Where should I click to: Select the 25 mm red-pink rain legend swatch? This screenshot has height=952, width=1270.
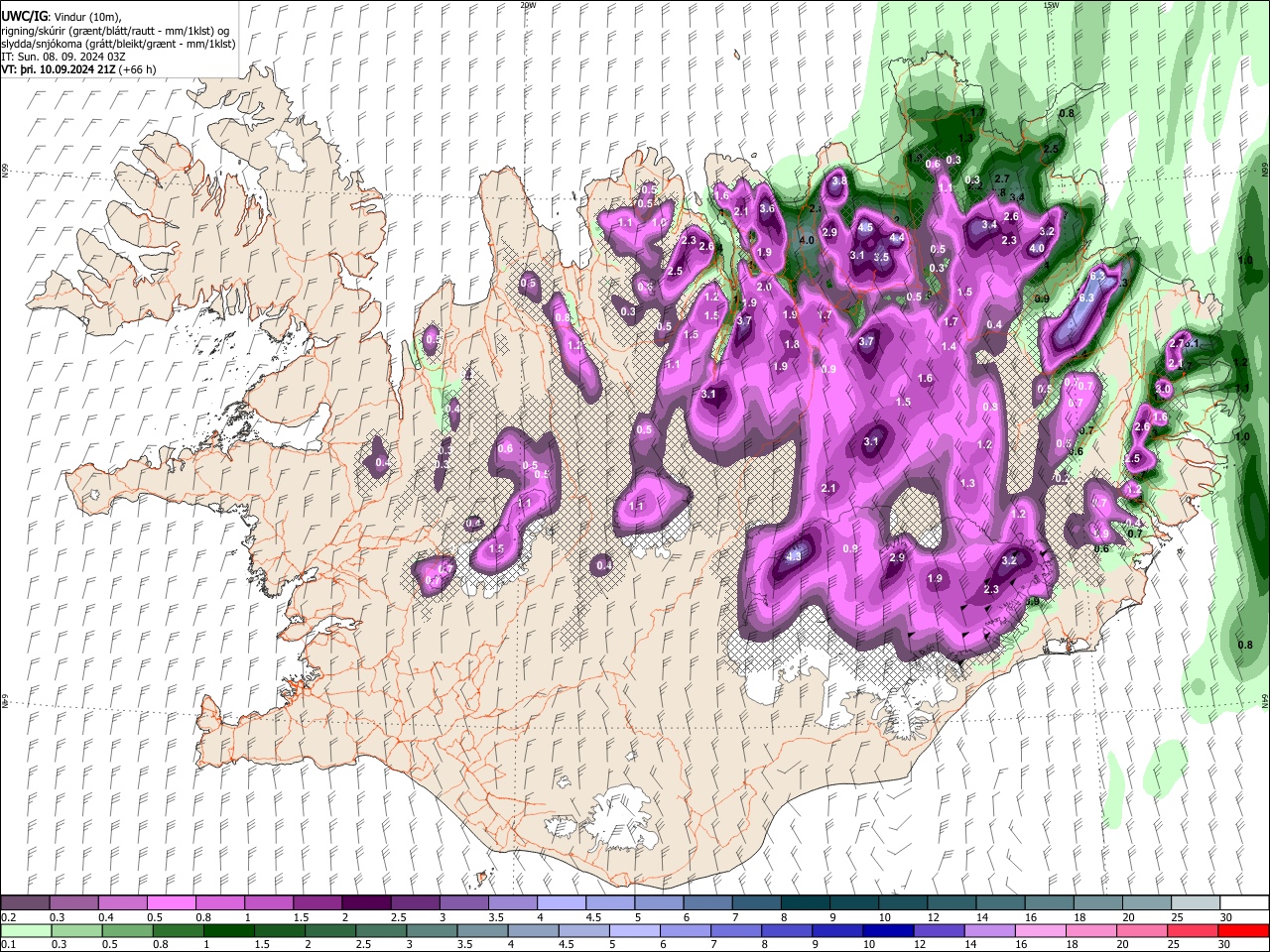point(1191,930)
